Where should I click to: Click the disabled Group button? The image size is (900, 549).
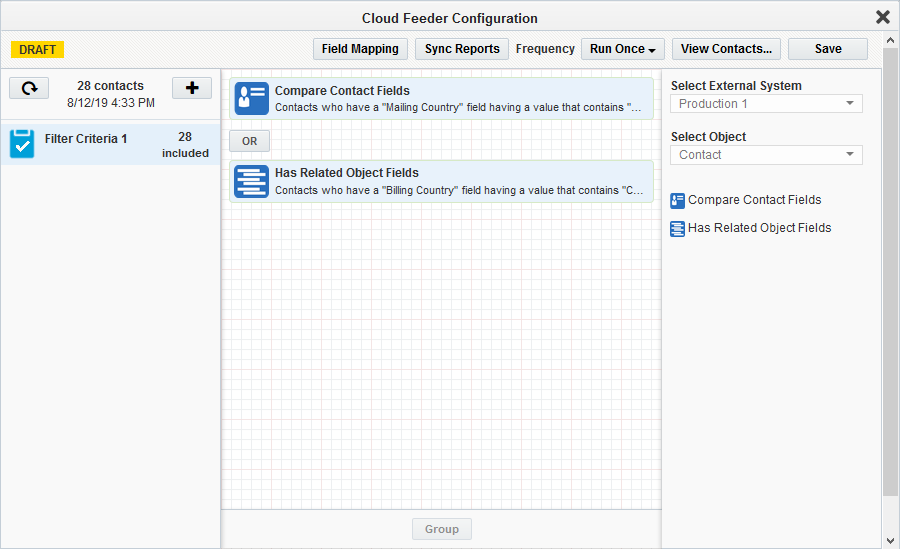441,529
